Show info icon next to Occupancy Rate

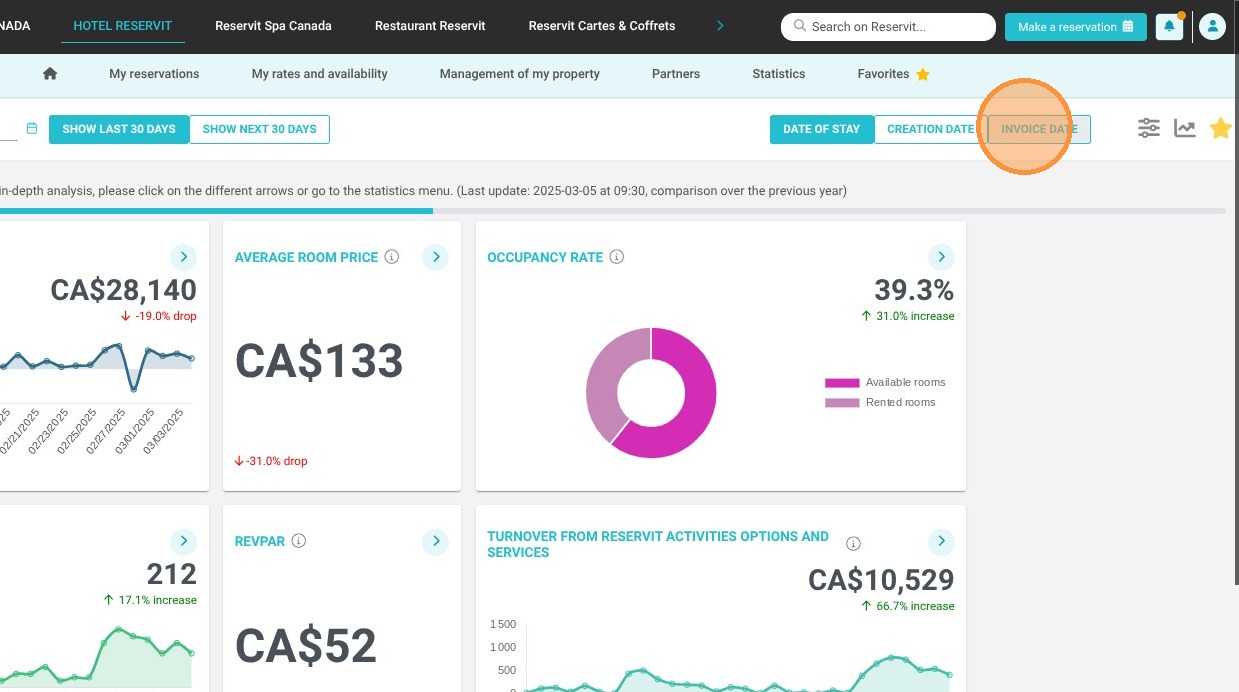tap(617, 257)
